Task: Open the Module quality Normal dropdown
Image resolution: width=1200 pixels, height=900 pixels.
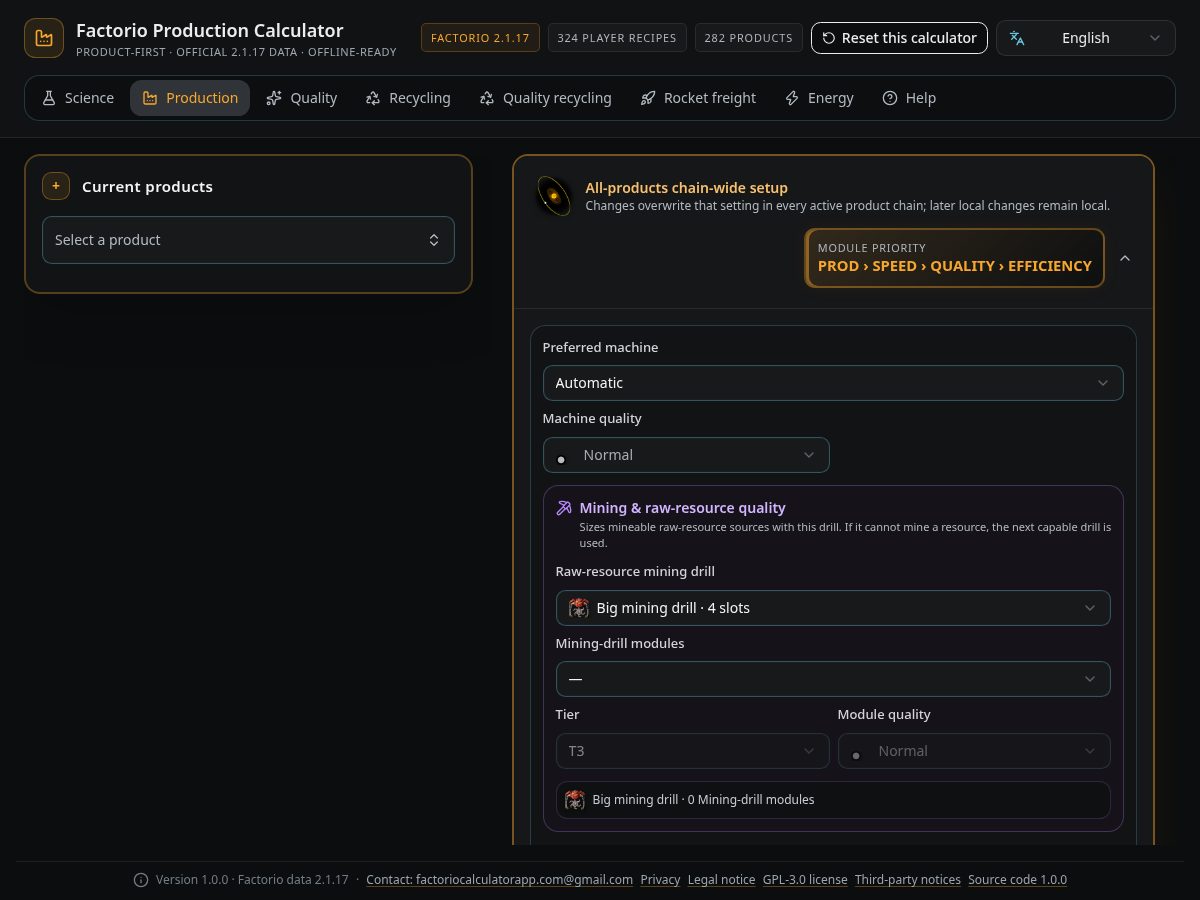Action: (x=974, y=751)
